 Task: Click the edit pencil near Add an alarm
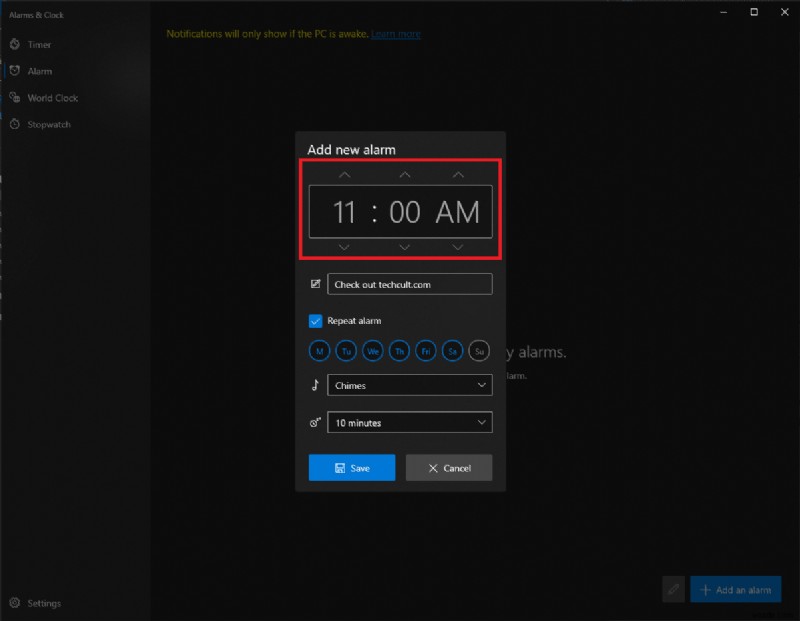[673, 590]
